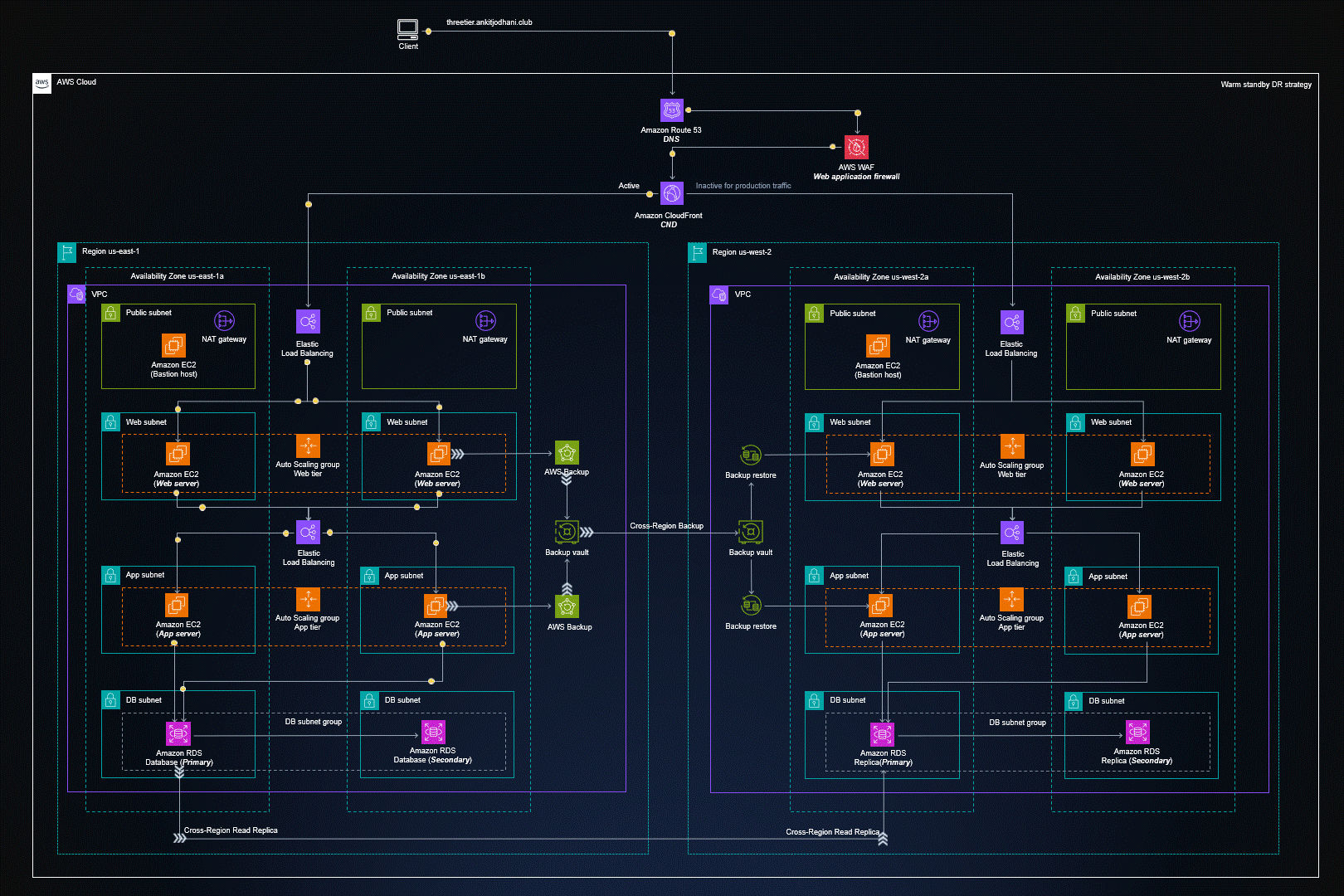
Task: Select App server EC2 in us-east-1b
Action: 436,606
